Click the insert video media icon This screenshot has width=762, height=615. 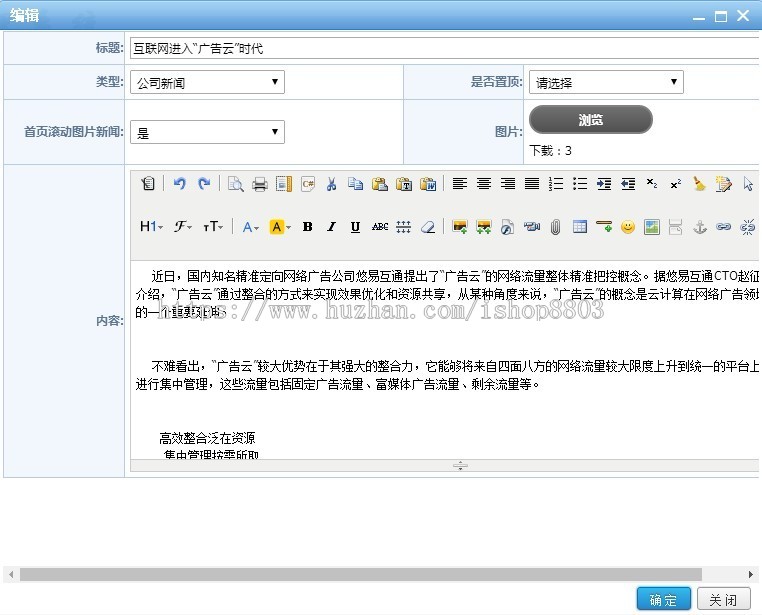pos(532,226)
